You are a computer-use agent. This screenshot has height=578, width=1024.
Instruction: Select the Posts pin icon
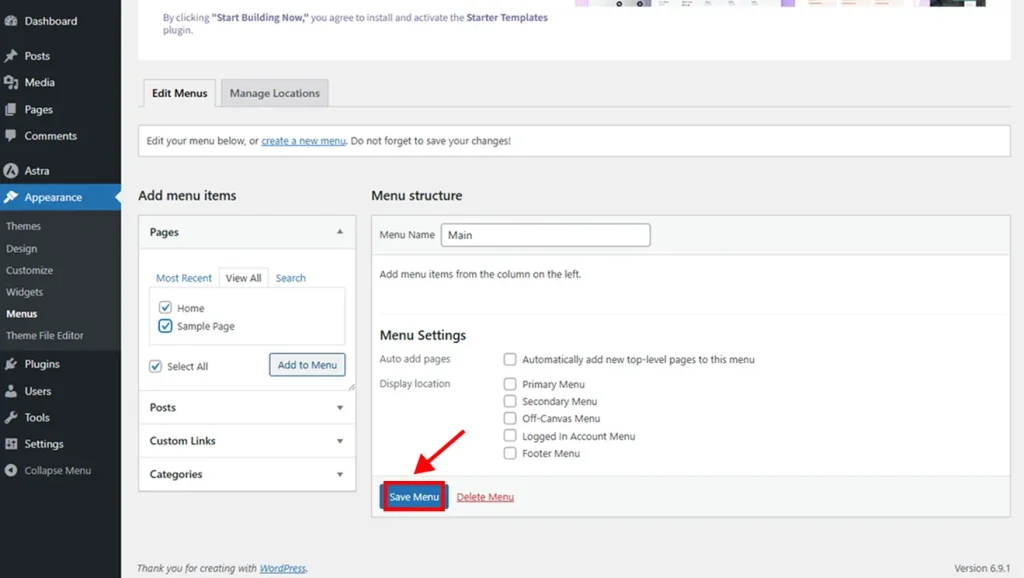(x=12, y=56)
